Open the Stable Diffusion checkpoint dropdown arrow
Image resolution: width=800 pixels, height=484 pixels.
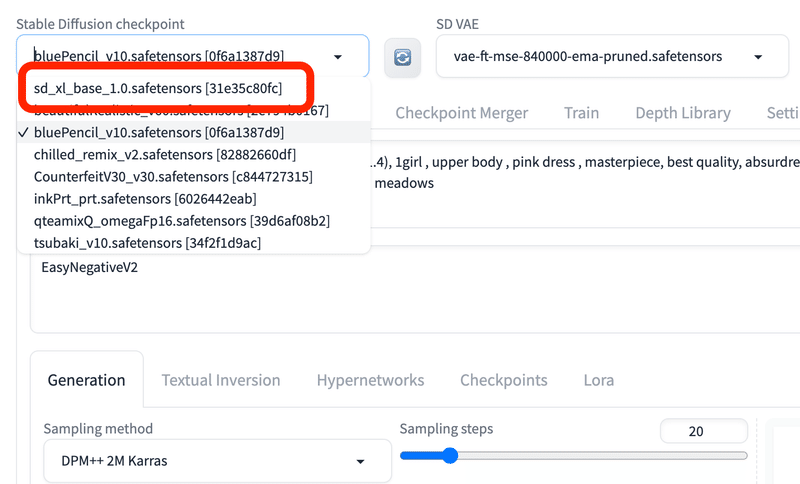pos(338,57)
